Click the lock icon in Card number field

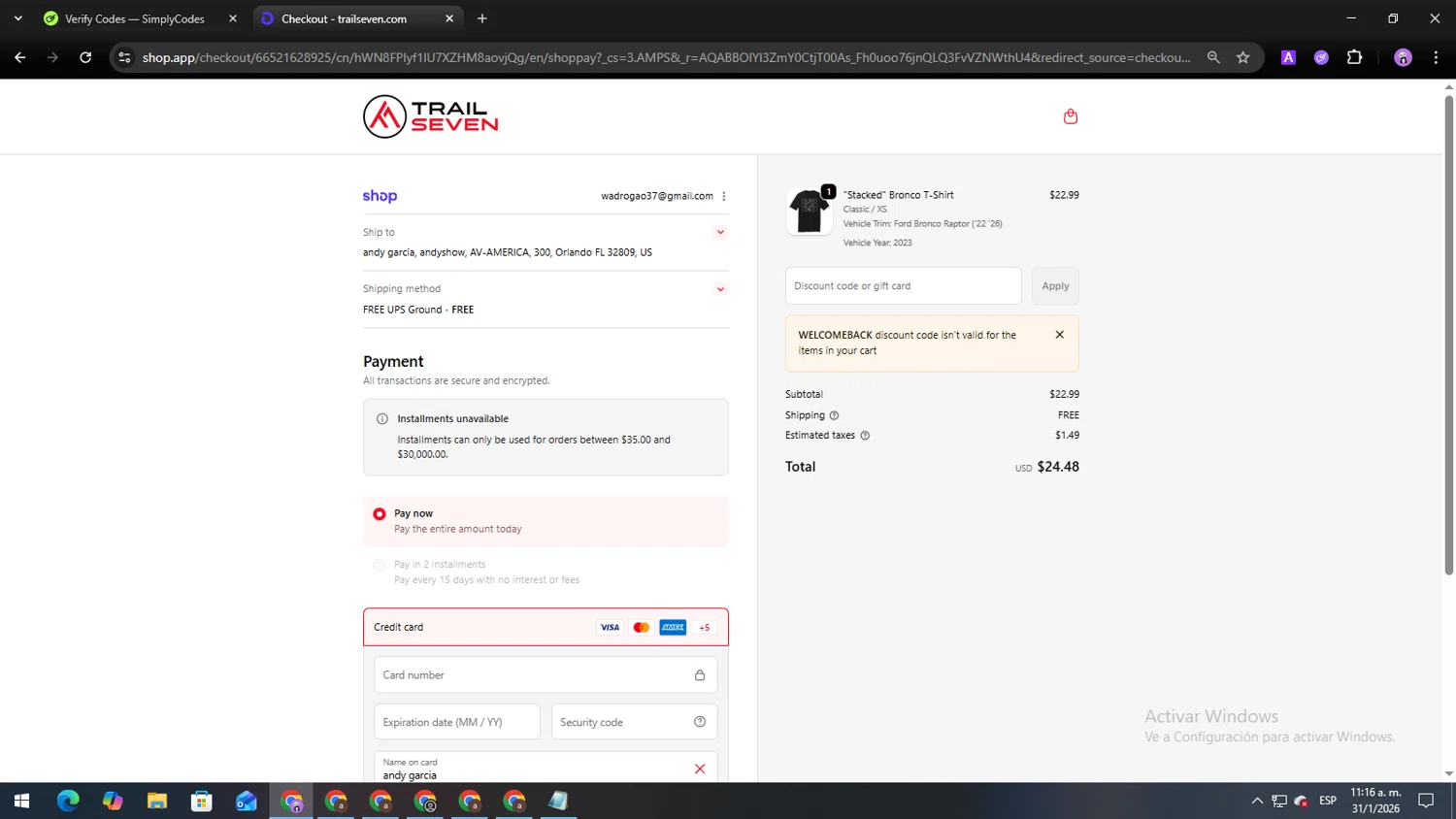pos(700,675)
